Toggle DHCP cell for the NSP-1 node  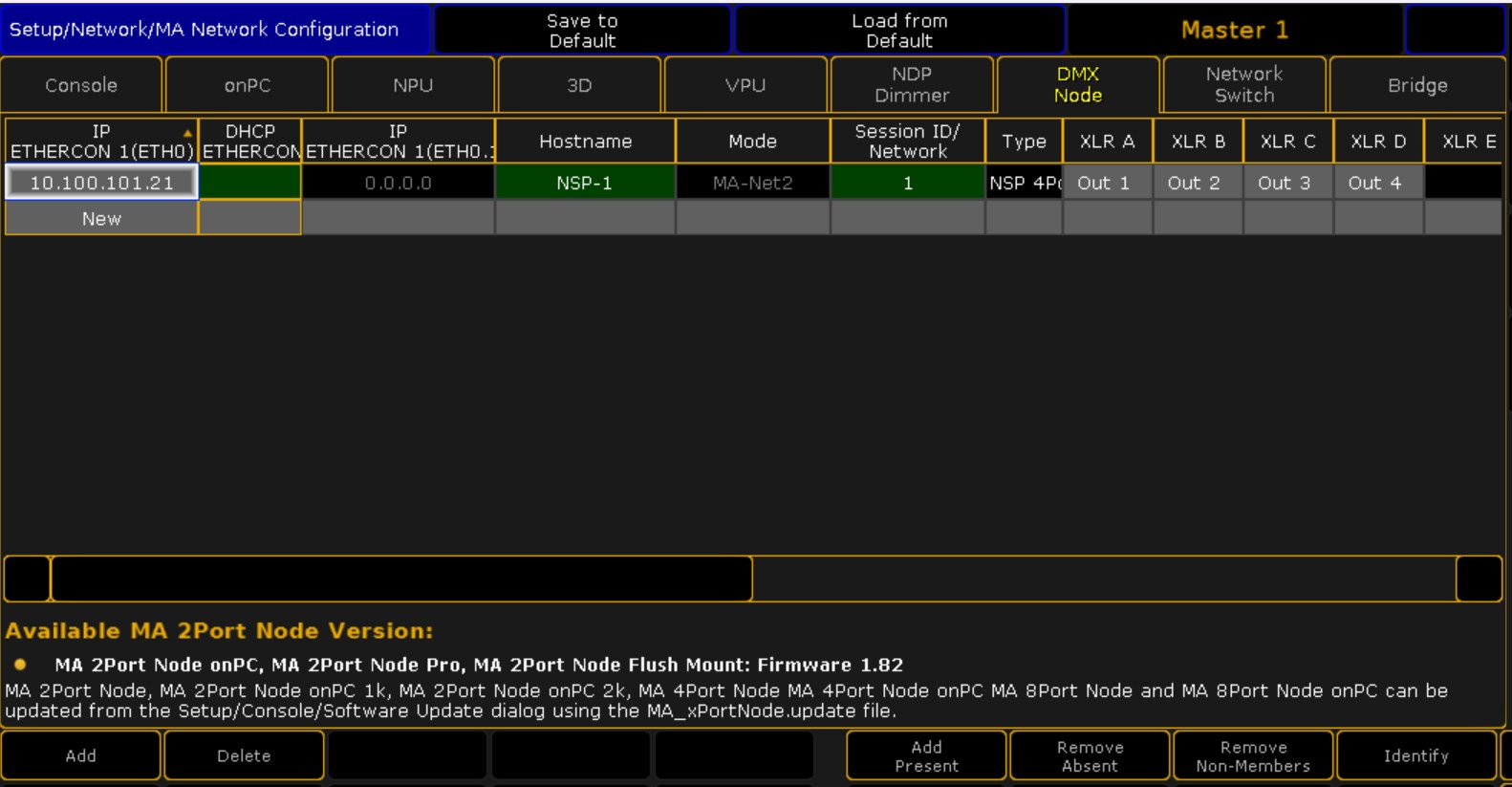249,183
